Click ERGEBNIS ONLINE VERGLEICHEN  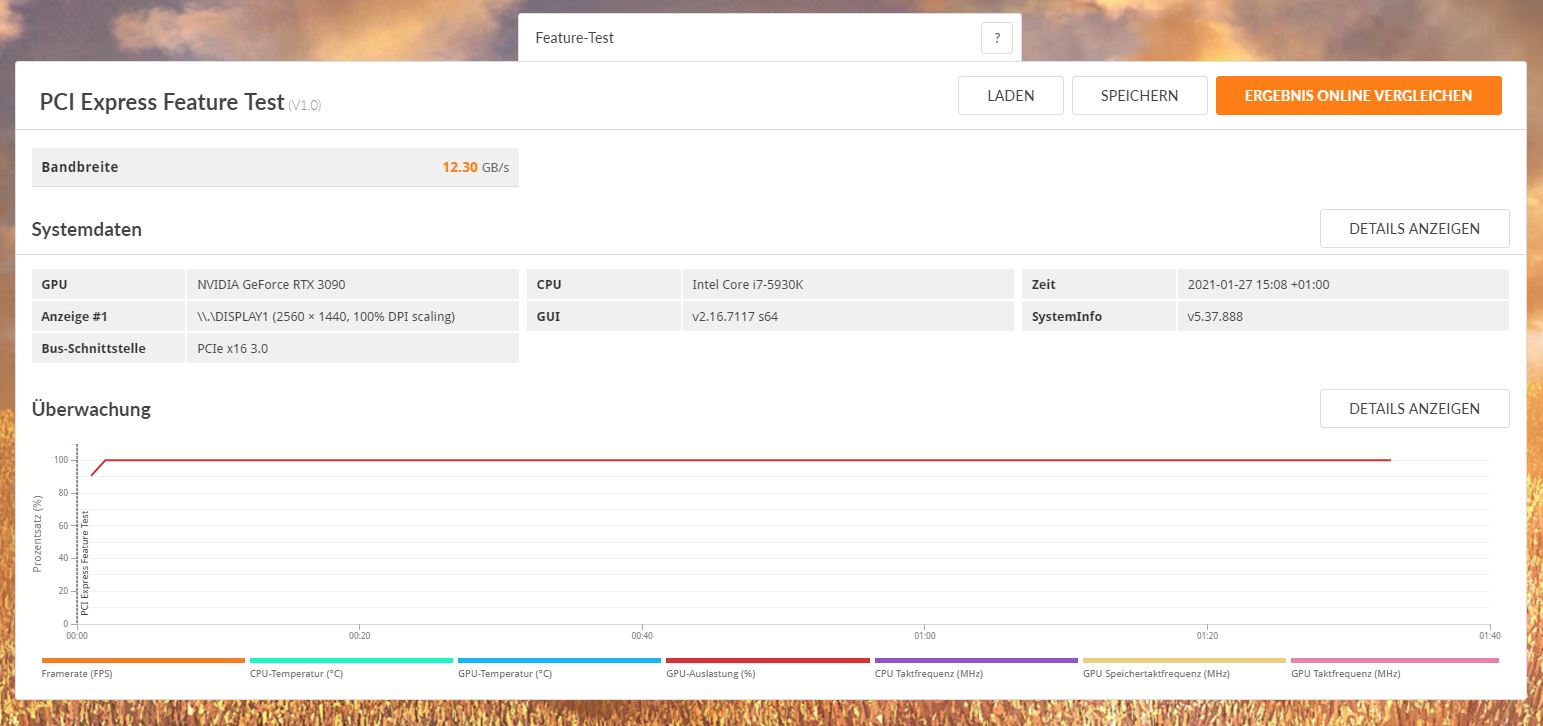(1358, 95)
